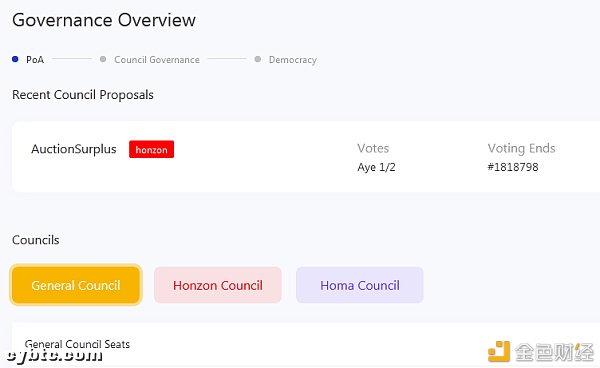
Task: Select the Democracy stage label
Action: pyautogui.click(x=293, y=60)
